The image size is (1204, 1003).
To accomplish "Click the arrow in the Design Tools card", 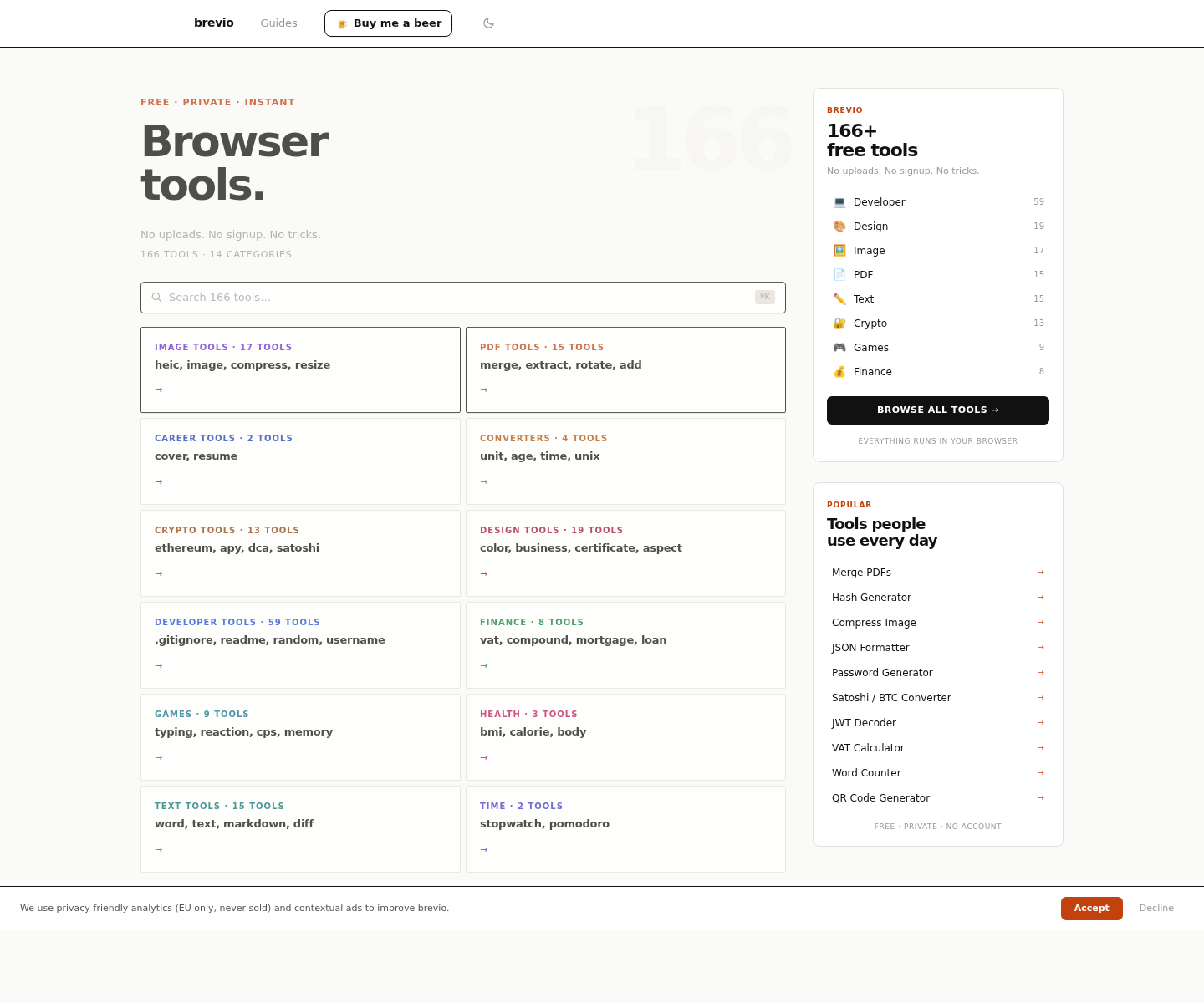I will [484, 574].
